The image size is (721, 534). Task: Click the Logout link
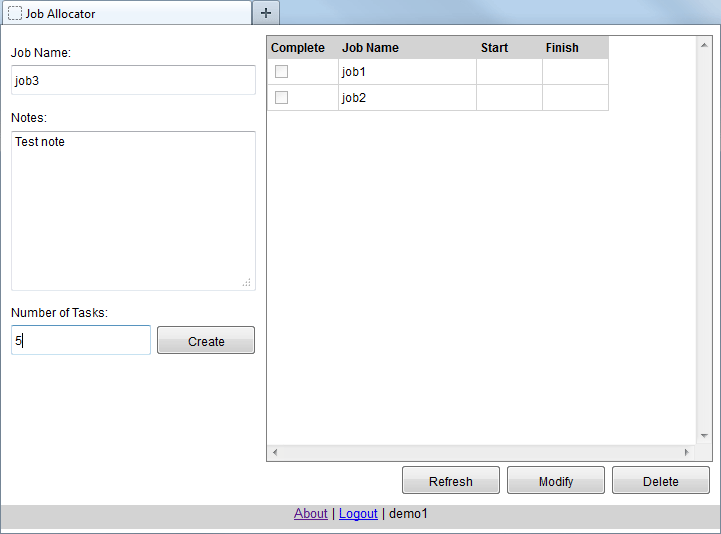pyautogui.click(x=358, y=513)
